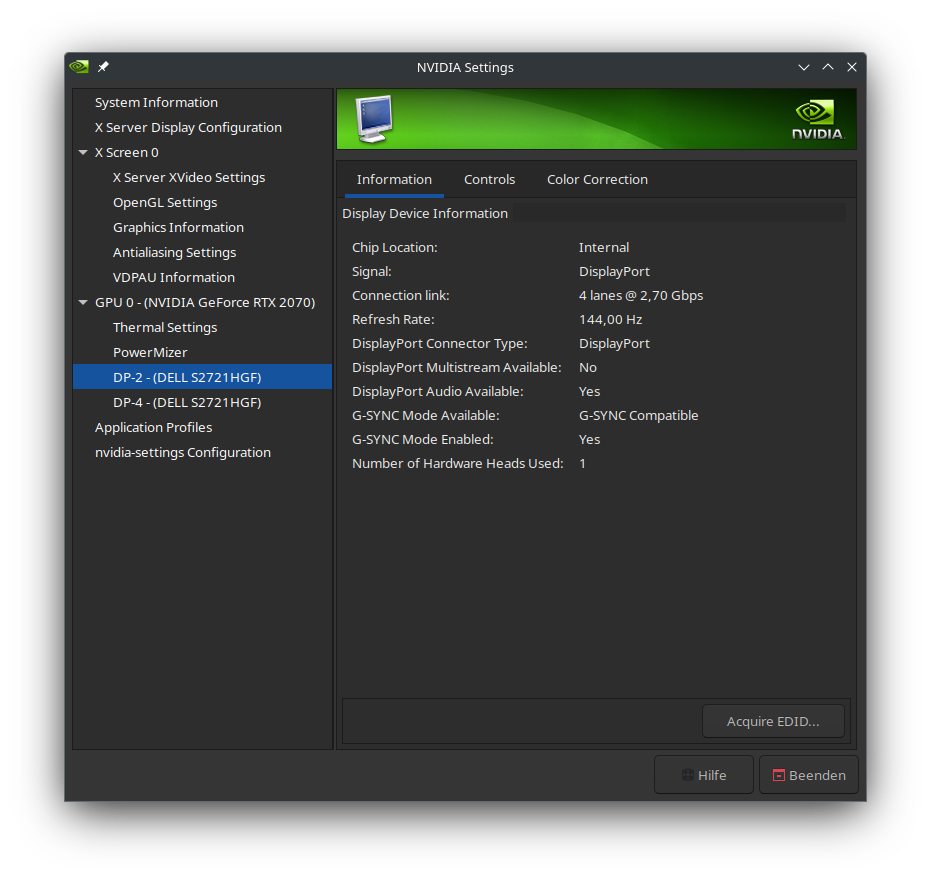Collapse the X Screen 0 tree node
Viewport: 931px width, 878px height.
pos(83,153)
